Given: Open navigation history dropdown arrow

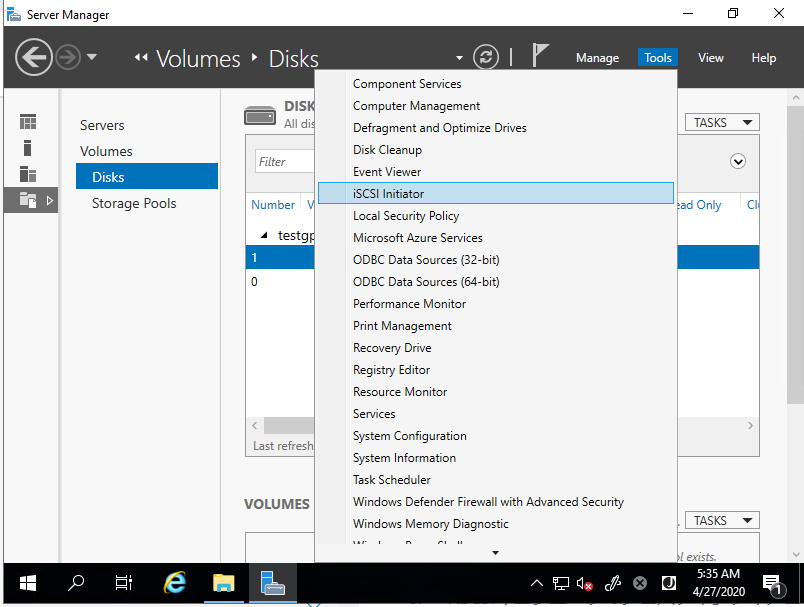Looking at the screenshot, I should 92,57.
